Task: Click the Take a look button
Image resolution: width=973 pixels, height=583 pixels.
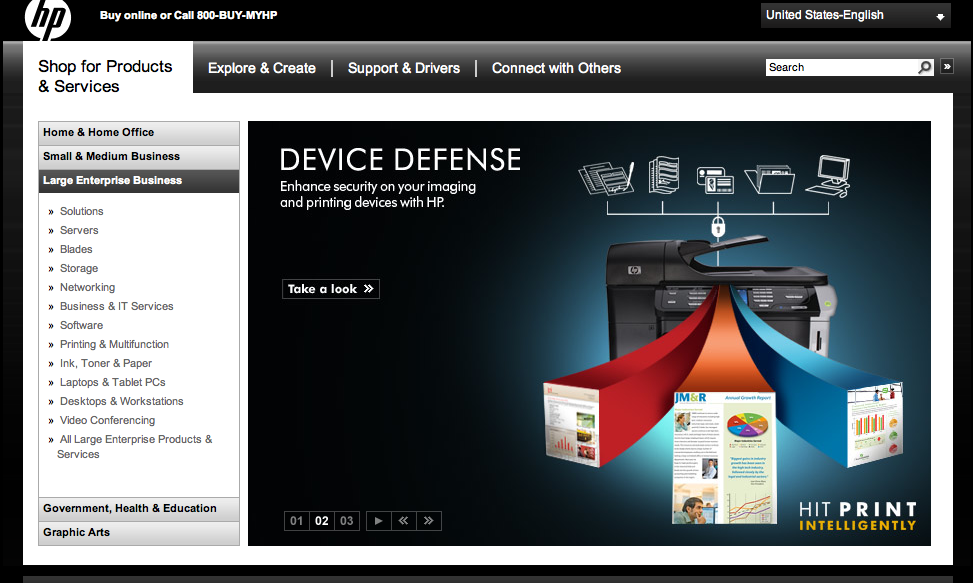Action: 331,289
